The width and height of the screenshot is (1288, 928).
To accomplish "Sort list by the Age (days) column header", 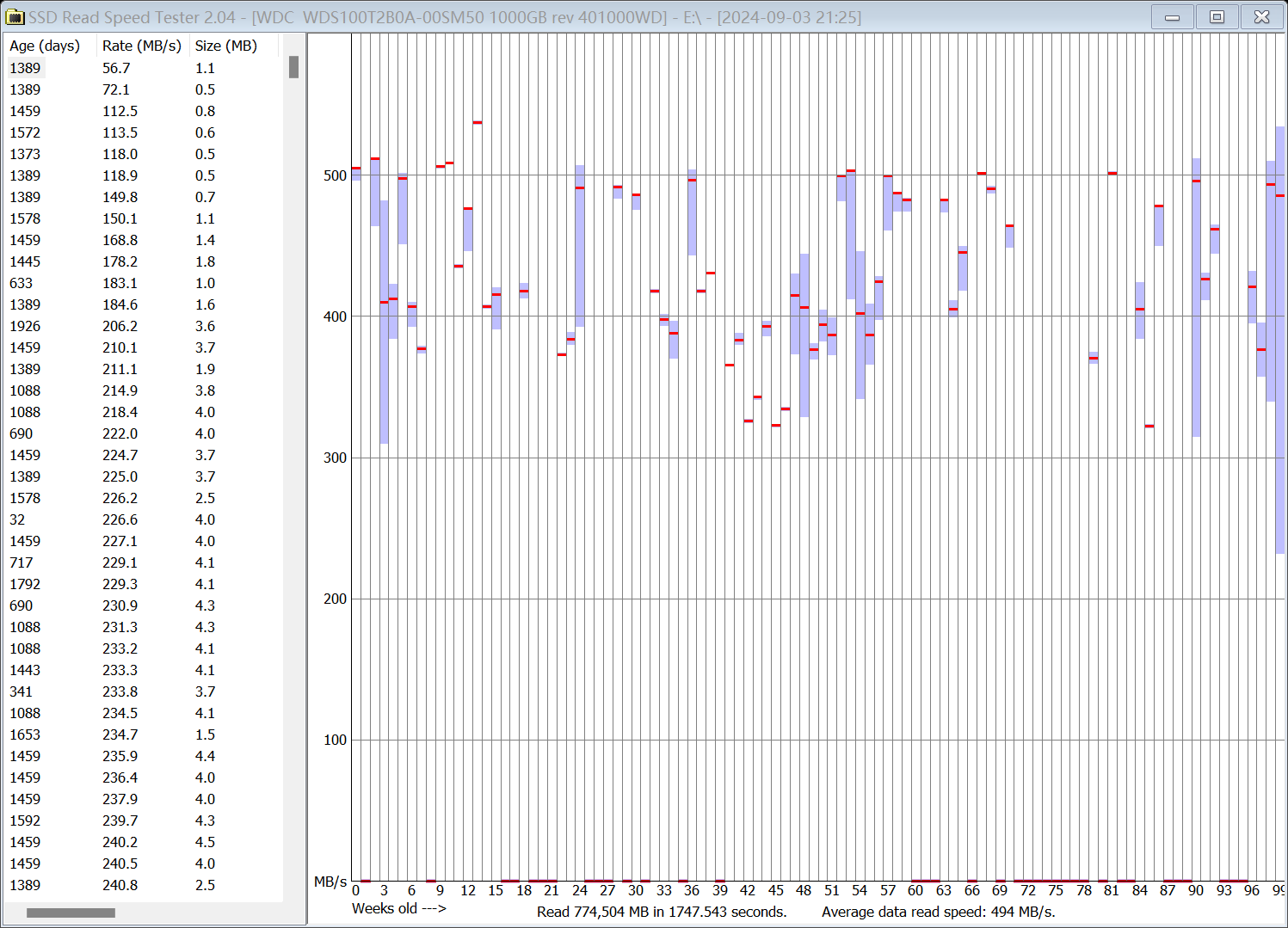I will (49, 46).
